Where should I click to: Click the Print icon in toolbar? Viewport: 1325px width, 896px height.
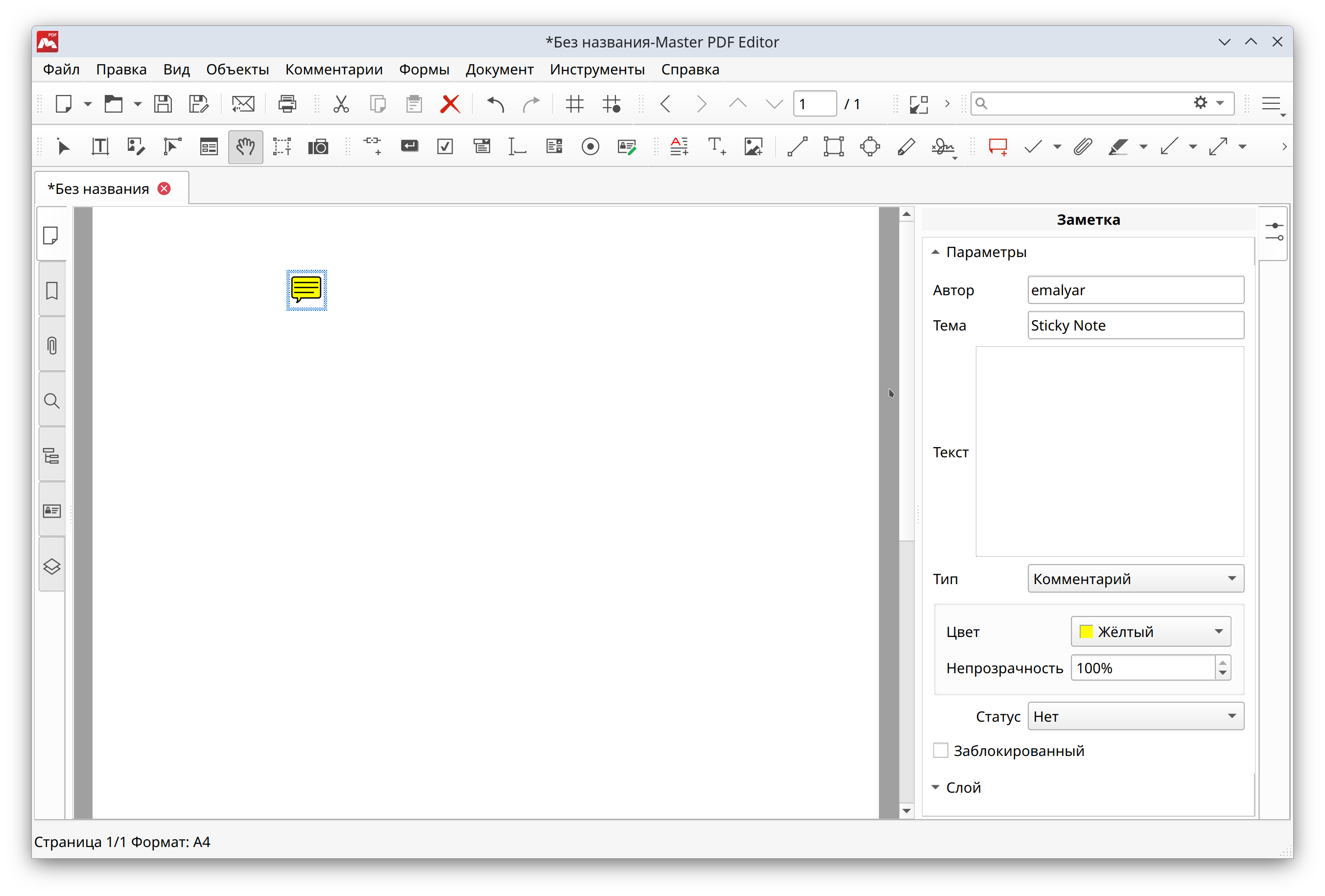[x=287, y=104]
